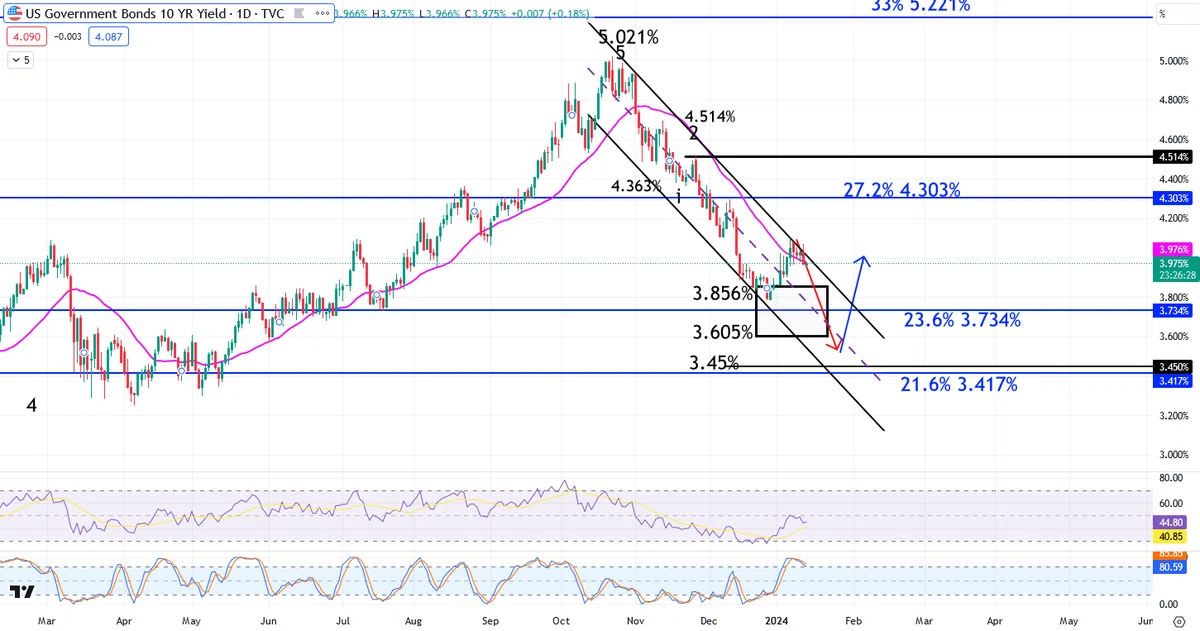This screenshot has width=1200, height=631.
Task: Select the '21.6% 3.417%' Fibonacci annotation
Action: pos(959,384)
